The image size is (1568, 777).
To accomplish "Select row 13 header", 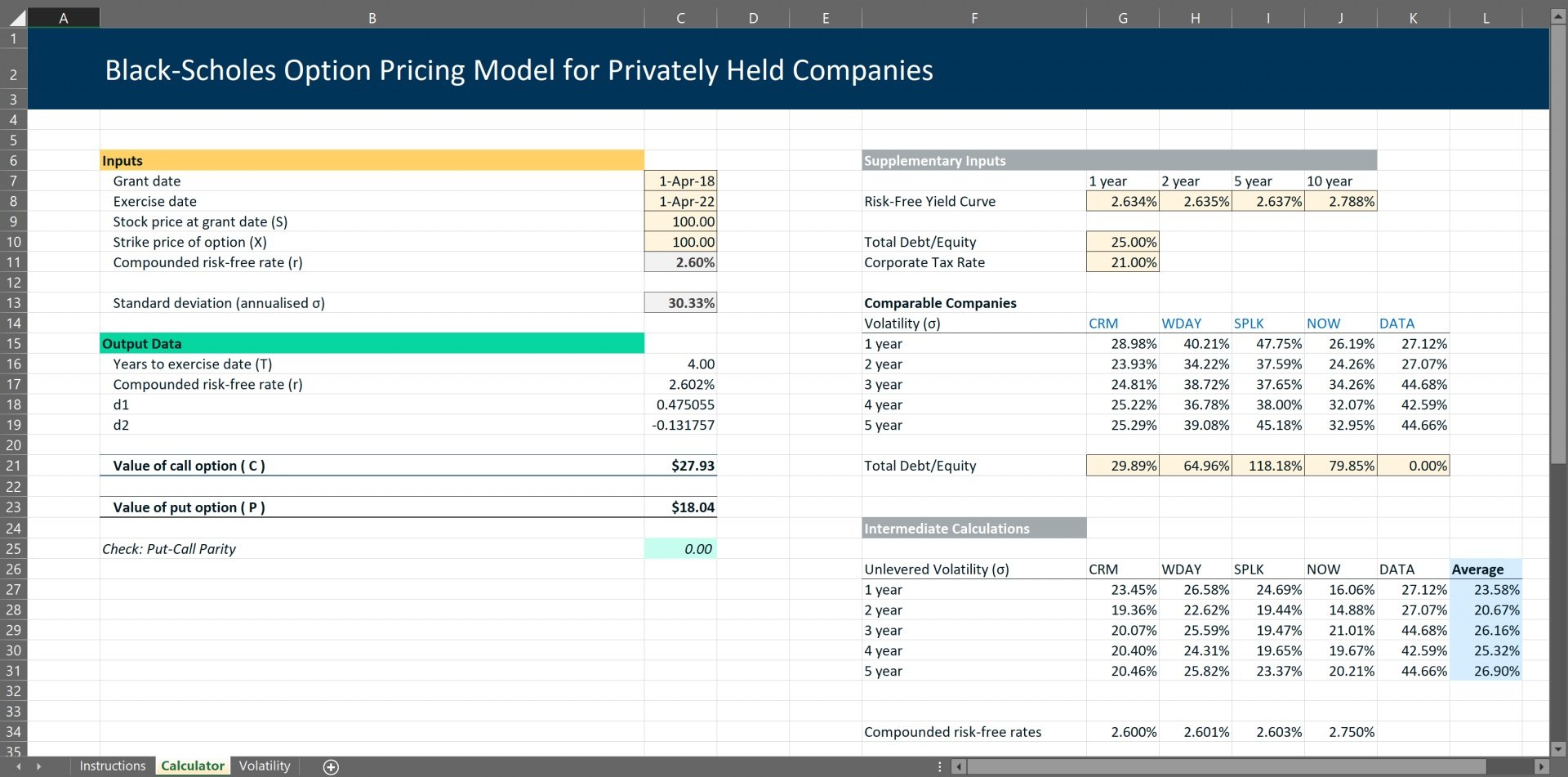I will pyautogui.click(x=14, y=303).
